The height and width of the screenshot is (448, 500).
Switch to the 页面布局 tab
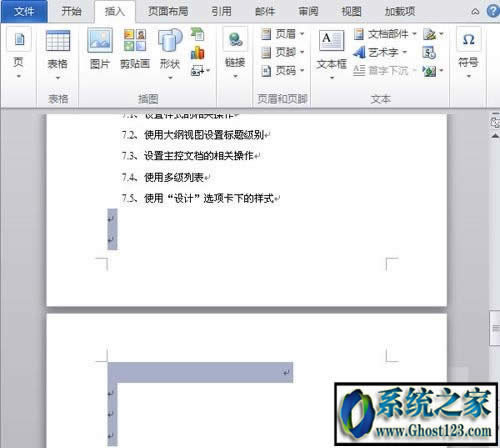[x=168, y=11]
